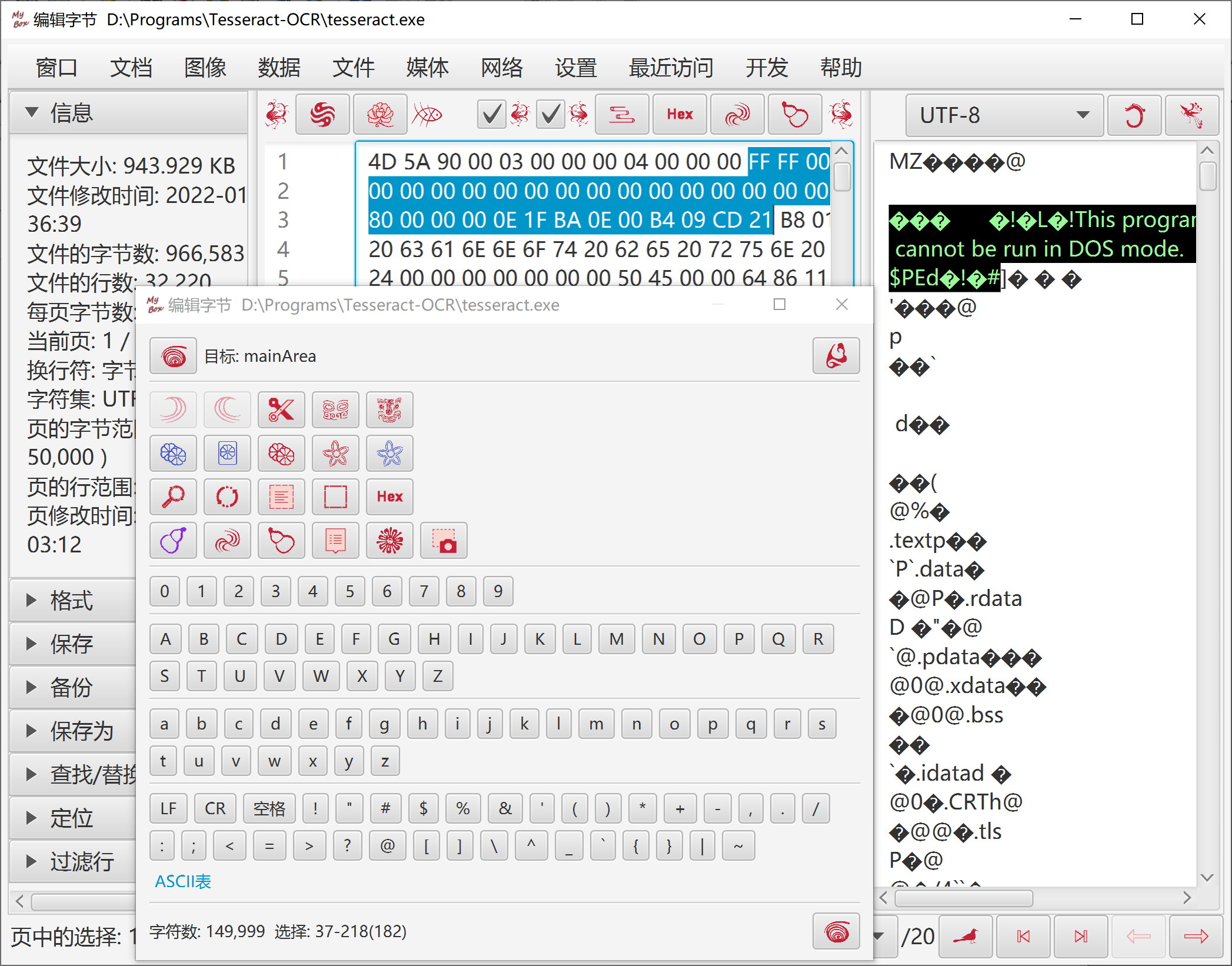The width and height of the screenshot is (1232, 966).
Task: Open the 最近访问 menu
Action: pyautogui.click(x=671, y=68)
